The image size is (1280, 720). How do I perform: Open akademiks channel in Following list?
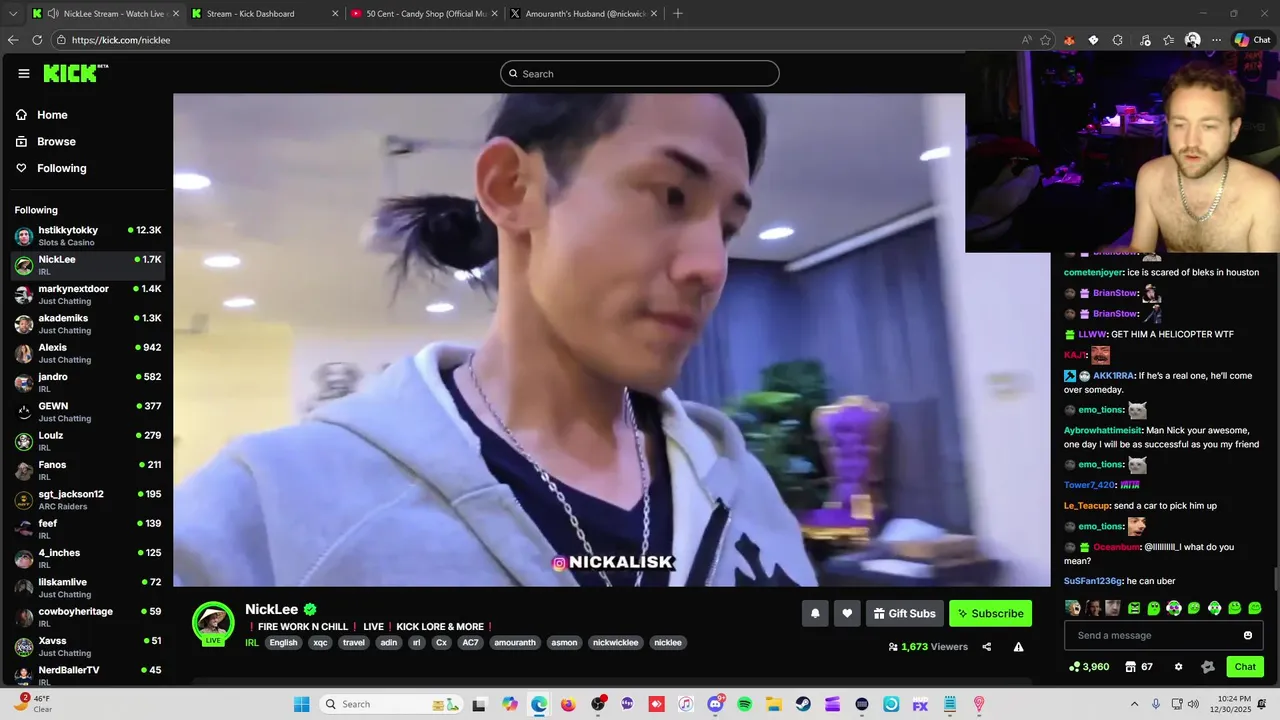pos(86,324)
